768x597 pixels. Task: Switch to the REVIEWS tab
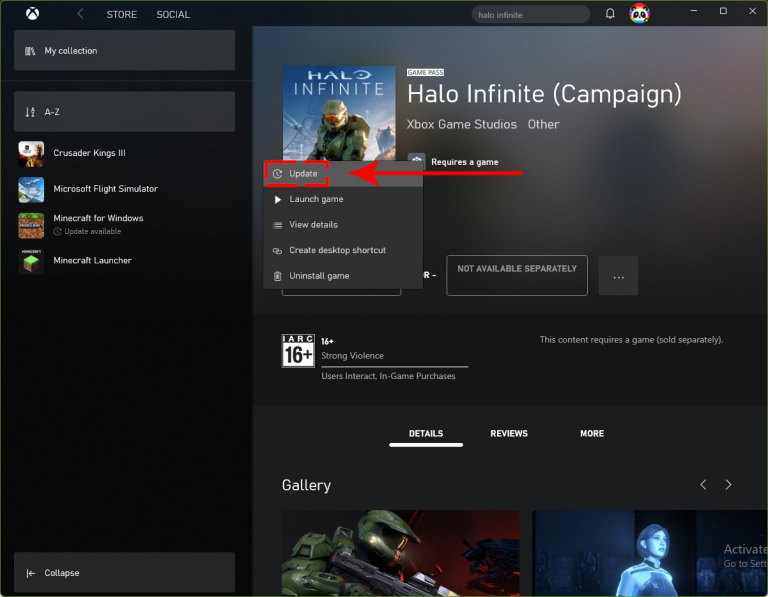click(509, 434)
